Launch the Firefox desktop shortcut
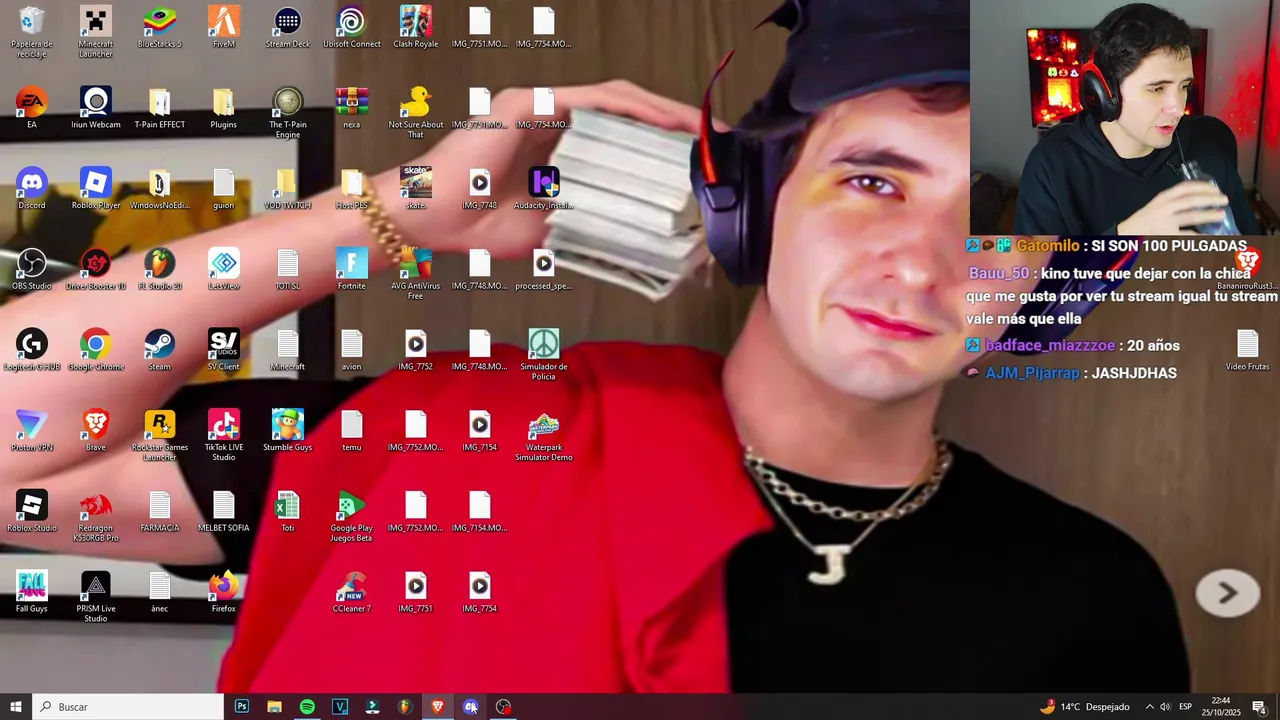The image size is (1280, 720). click(x=224, y=593)
